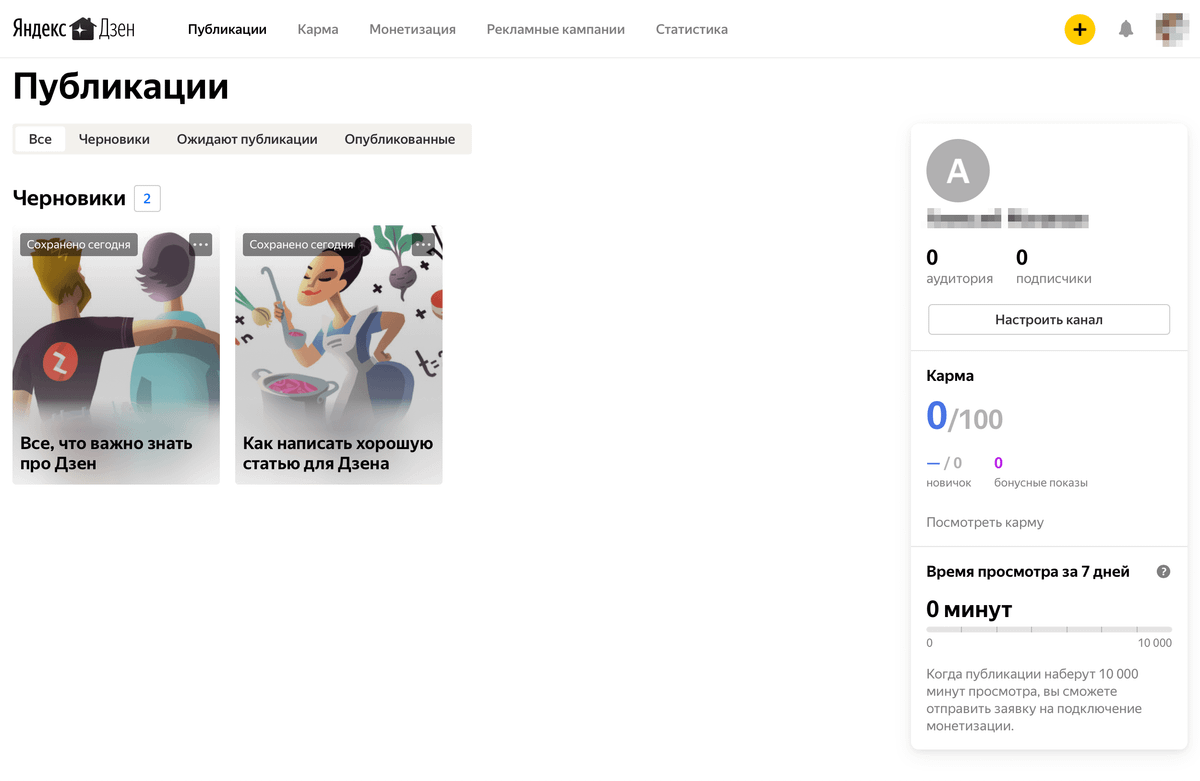Viewport: 1200px width, 781px height.
Task: Open Рекламные кампании section
Action: 556,29
